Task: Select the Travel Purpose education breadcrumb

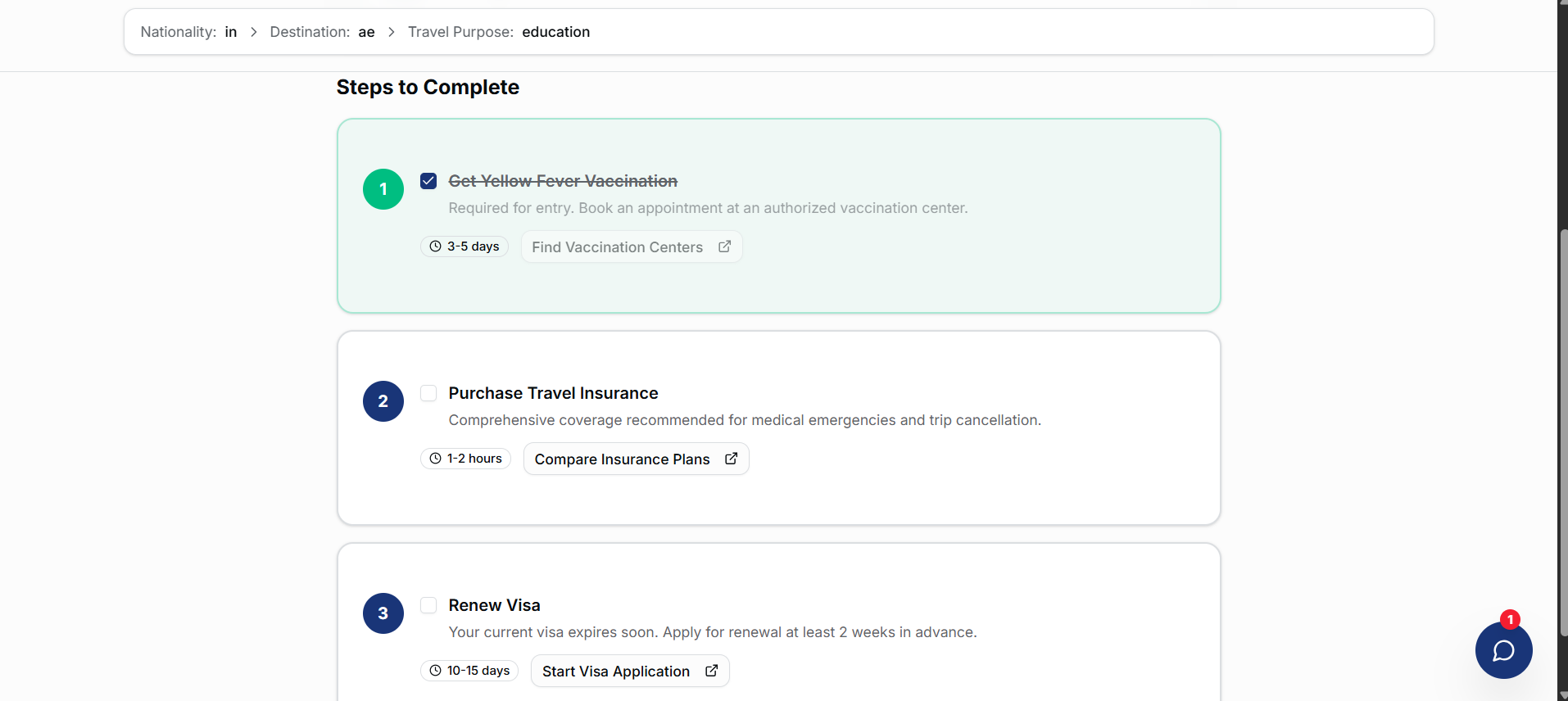Action: pyautogui.click(x=498, y=32)
